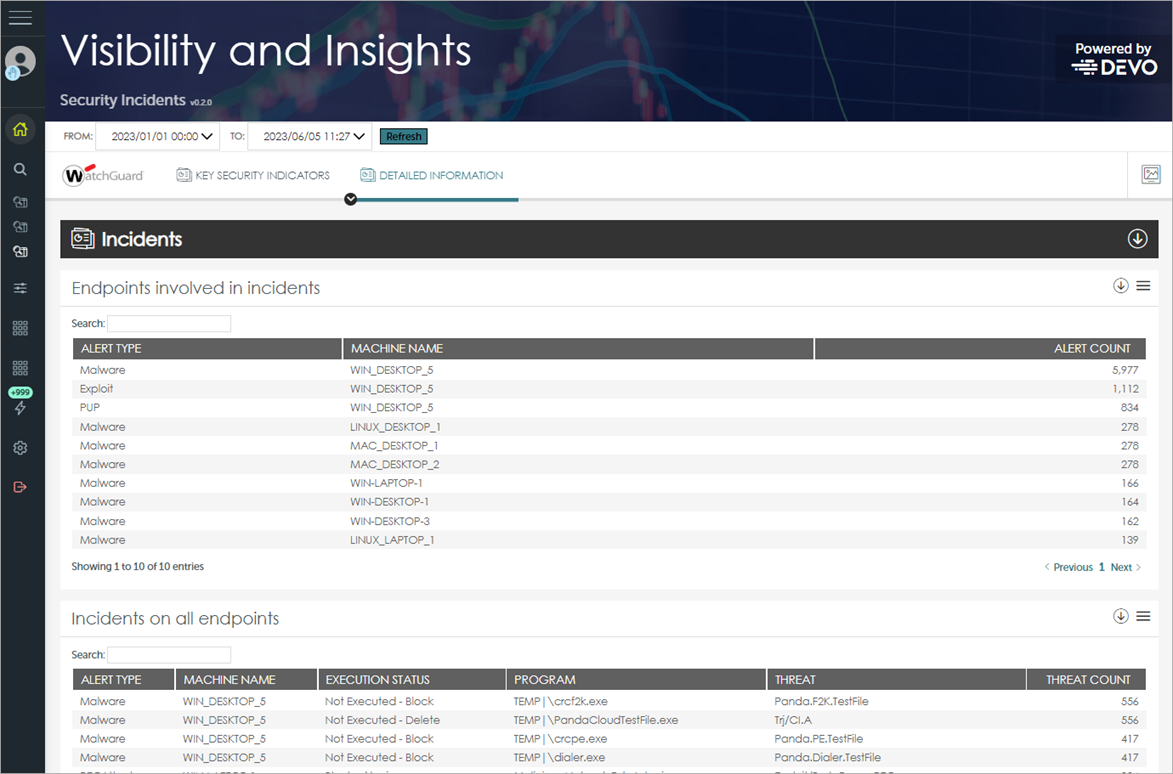Open the apps grid icon in the sidebar
This screenshot has height=774, width=1173.
click(20, 328)
